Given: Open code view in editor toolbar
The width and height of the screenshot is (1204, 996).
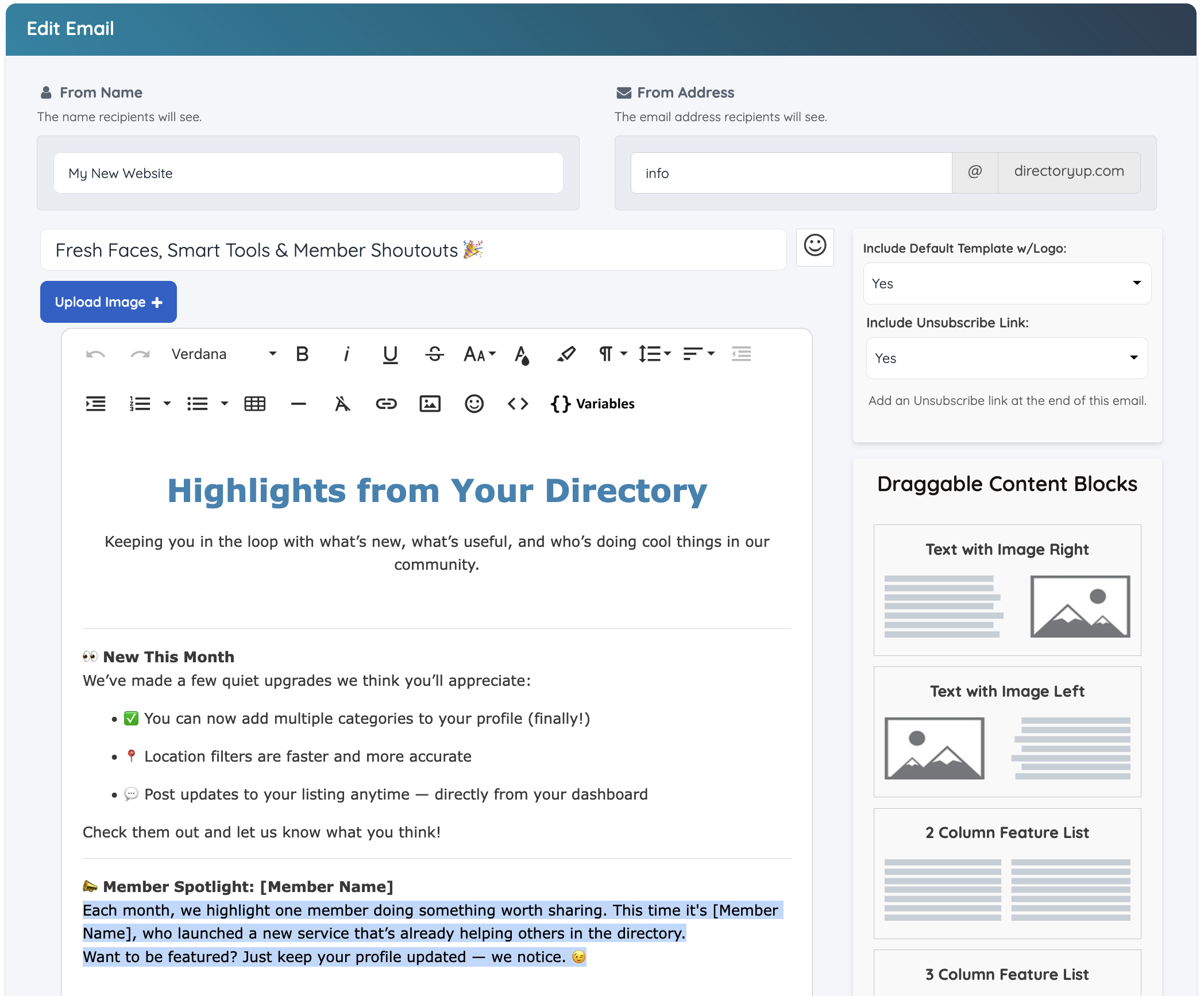Looking at the screenshot, I should [518, 404].
